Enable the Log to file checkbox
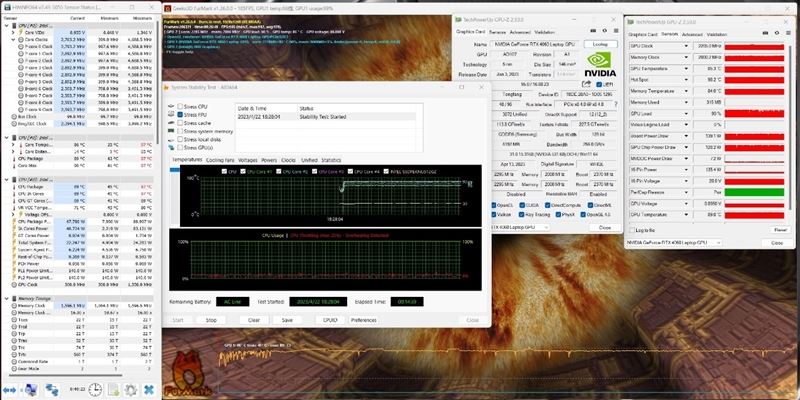The height and width of the screenshot is (400, 800). coord(632,231)
